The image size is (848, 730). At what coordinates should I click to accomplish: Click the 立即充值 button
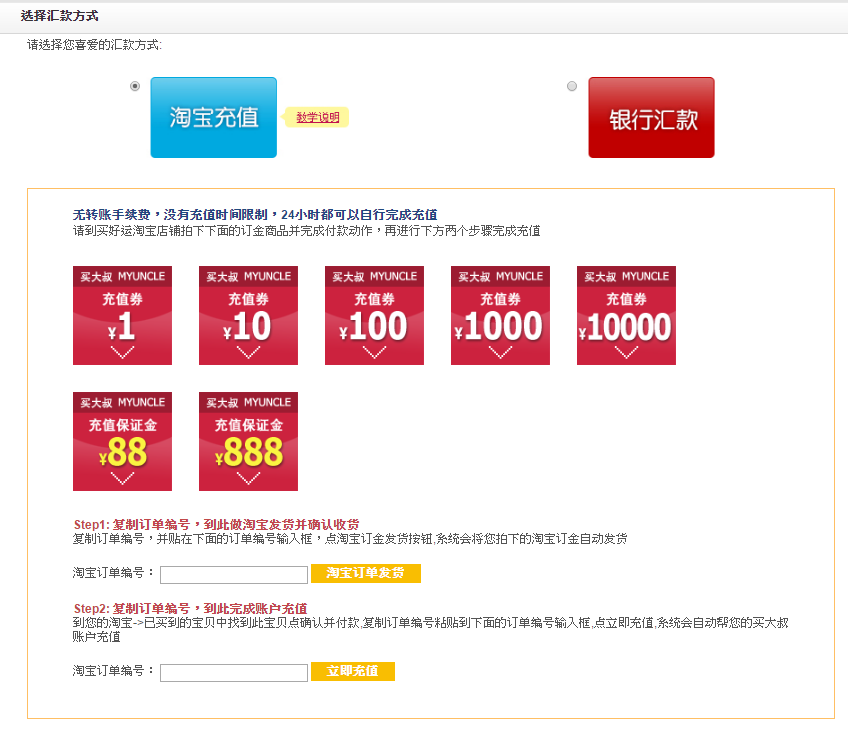click(353, 671)
